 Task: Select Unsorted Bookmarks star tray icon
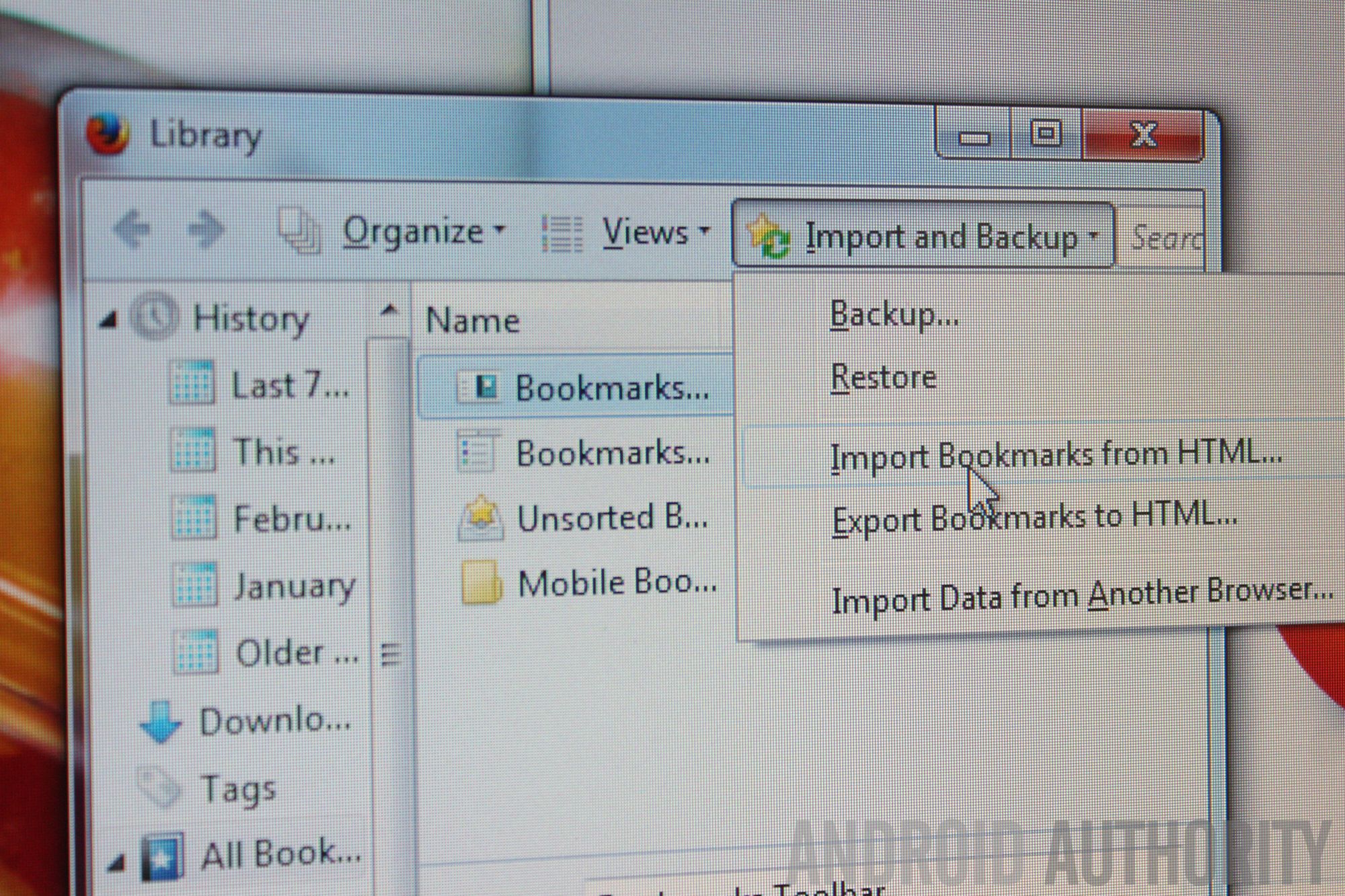click(480, 518)
